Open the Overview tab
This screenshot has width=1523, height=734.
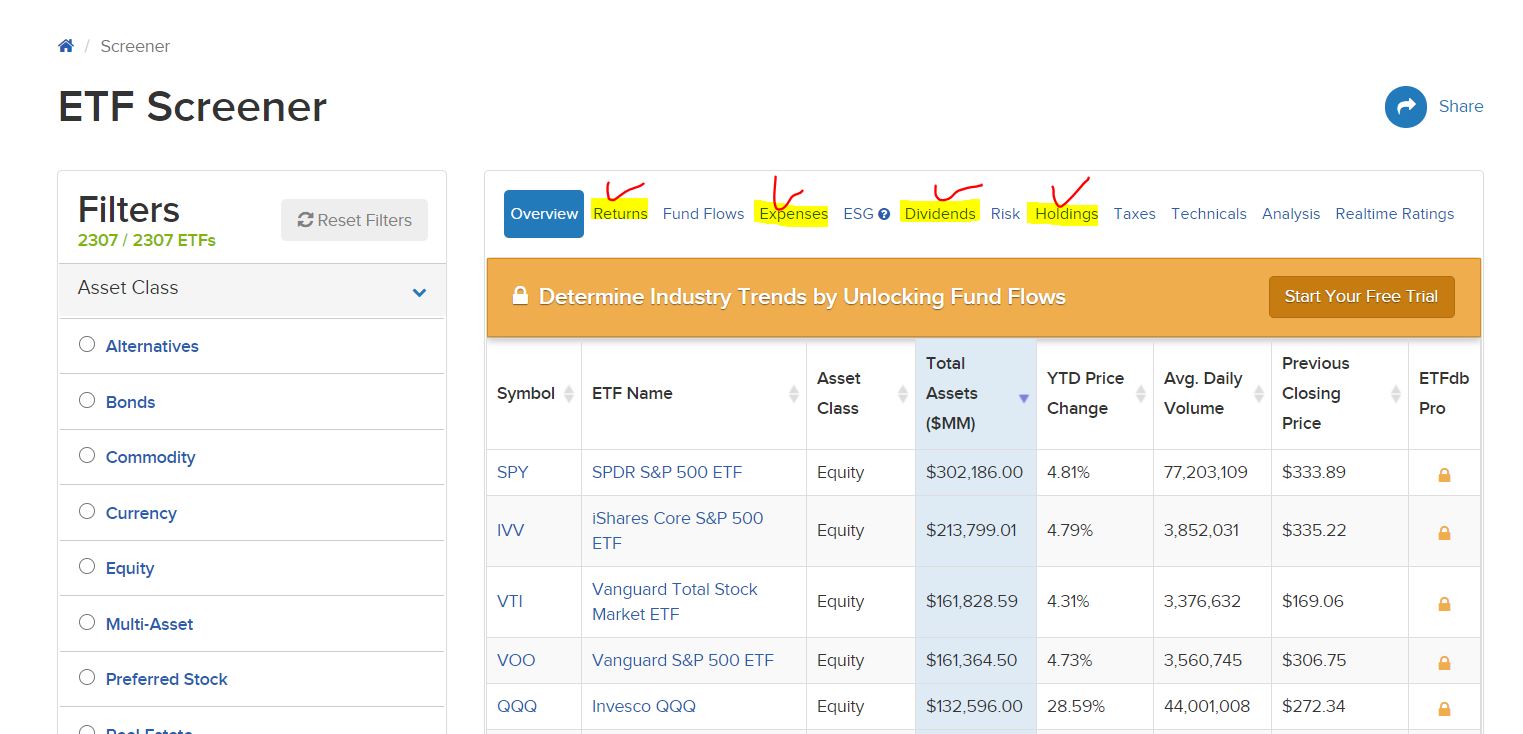point(544,214)
